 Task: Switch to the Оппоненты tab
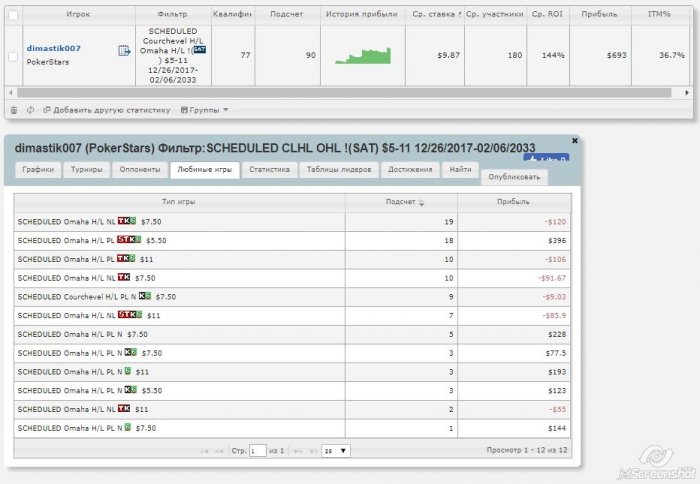coord(140,170)
